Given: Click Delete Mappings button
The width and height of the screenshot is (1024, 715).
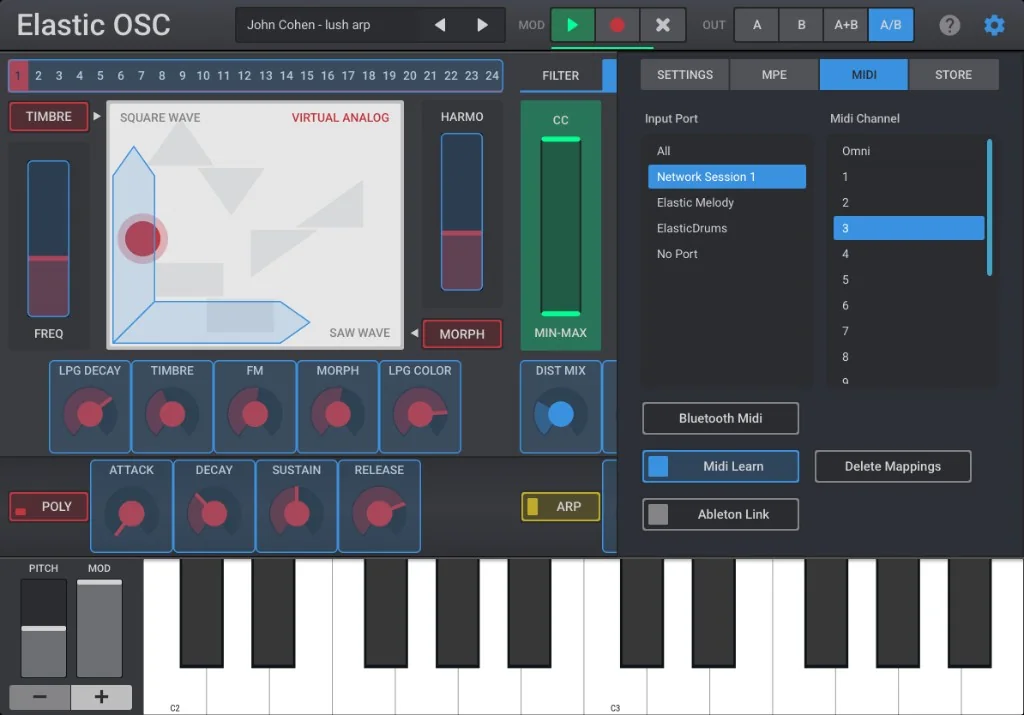Looking at the screenshot, I should 892,466.
